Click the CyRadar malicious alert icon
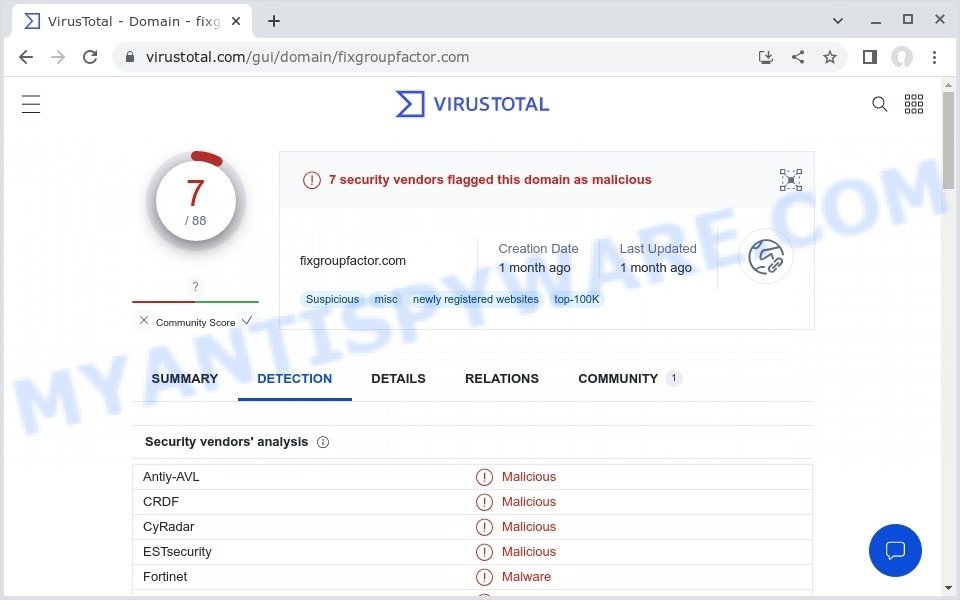Screen dimensions: 960x600 [484, 527]
